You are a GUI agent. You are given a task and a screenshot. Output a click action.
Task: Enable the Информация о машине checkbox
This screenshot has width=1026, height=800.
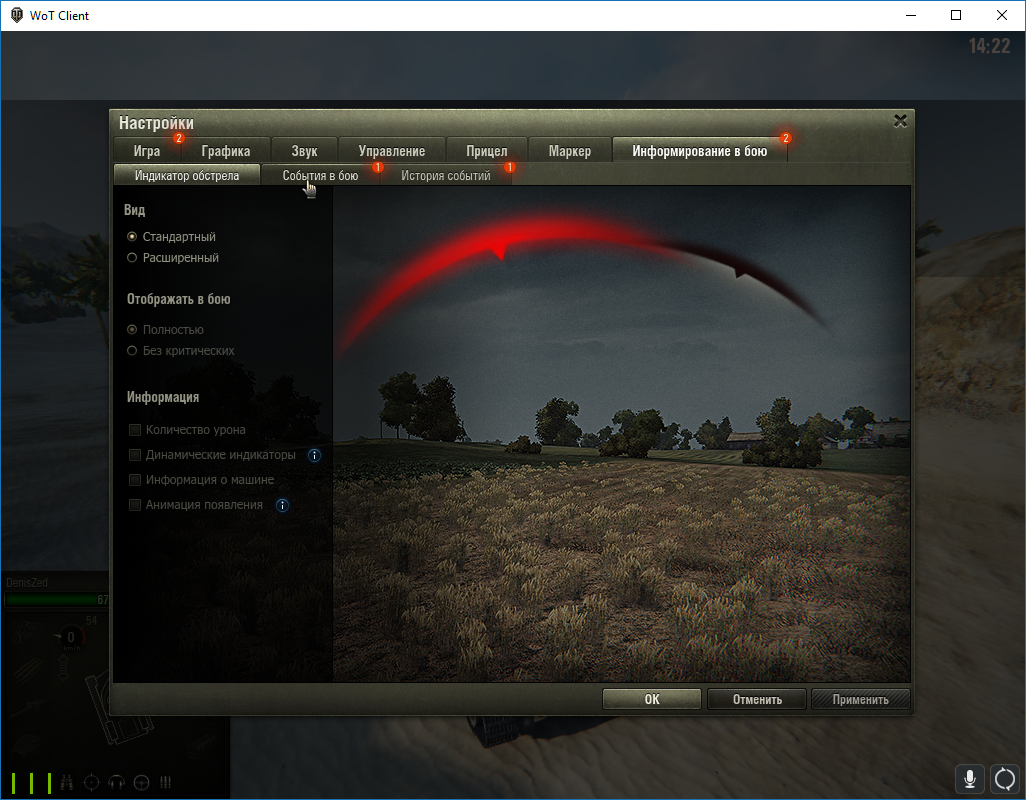135,479
